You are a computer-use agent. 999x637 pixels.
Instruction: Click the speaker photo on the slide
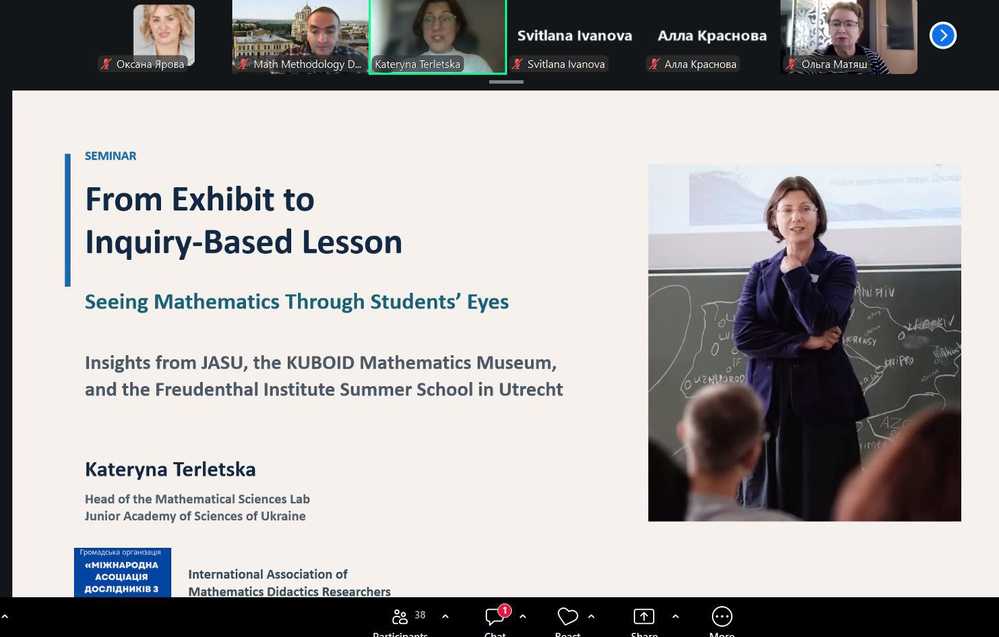click(804, 343)
